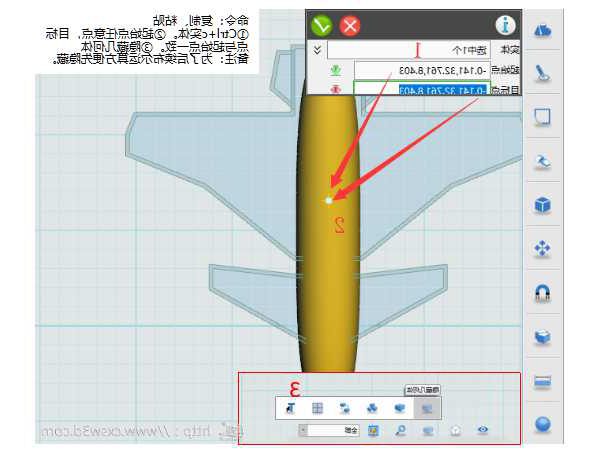The width and height of the screenshot is (600, 453).
Task: Click red pick-point icon beside destination point
Action: [336, 89]
